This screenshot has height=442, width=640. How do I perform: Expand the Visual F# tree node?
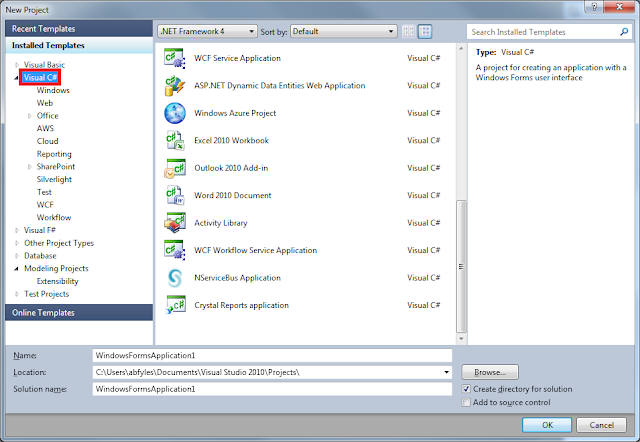tap(17, 230)
